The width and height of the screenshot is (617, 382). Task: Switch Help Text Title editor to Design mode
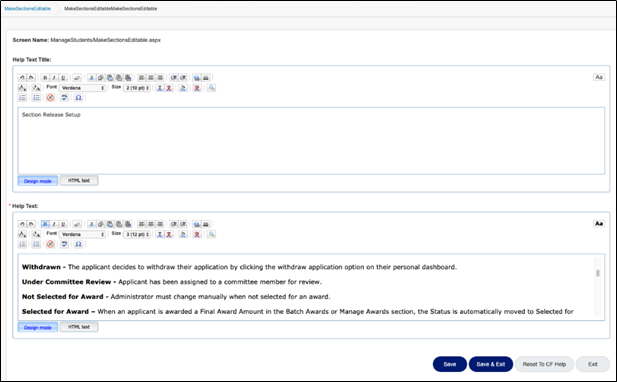point(38,181)
